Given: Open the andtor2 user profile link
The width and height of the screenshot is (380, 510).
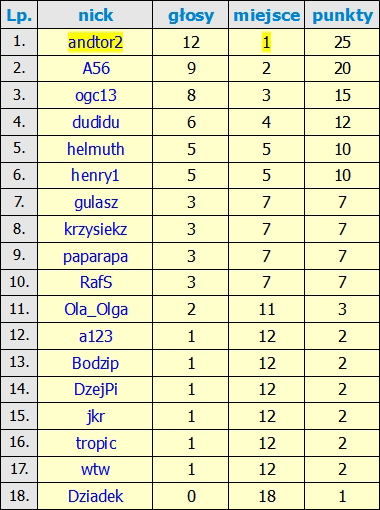Looking at the screenshot, I should 96,42.
